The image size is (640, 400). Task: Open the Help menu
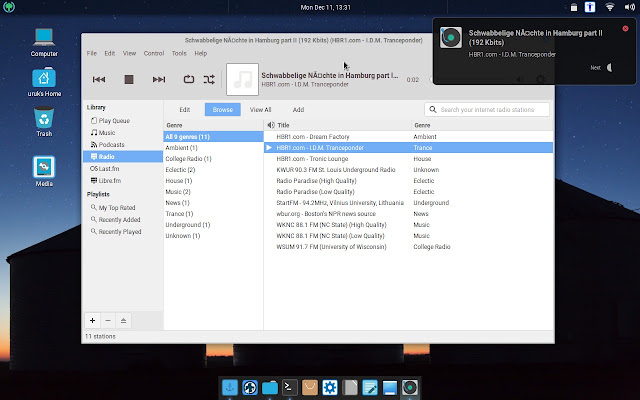[200, 53]
